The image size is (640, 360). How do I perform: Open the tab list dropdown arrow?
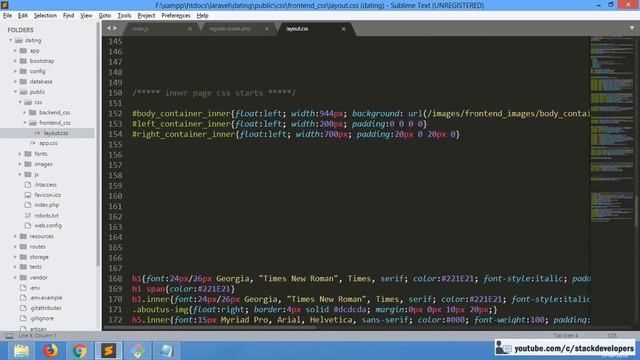pos(632,28)
